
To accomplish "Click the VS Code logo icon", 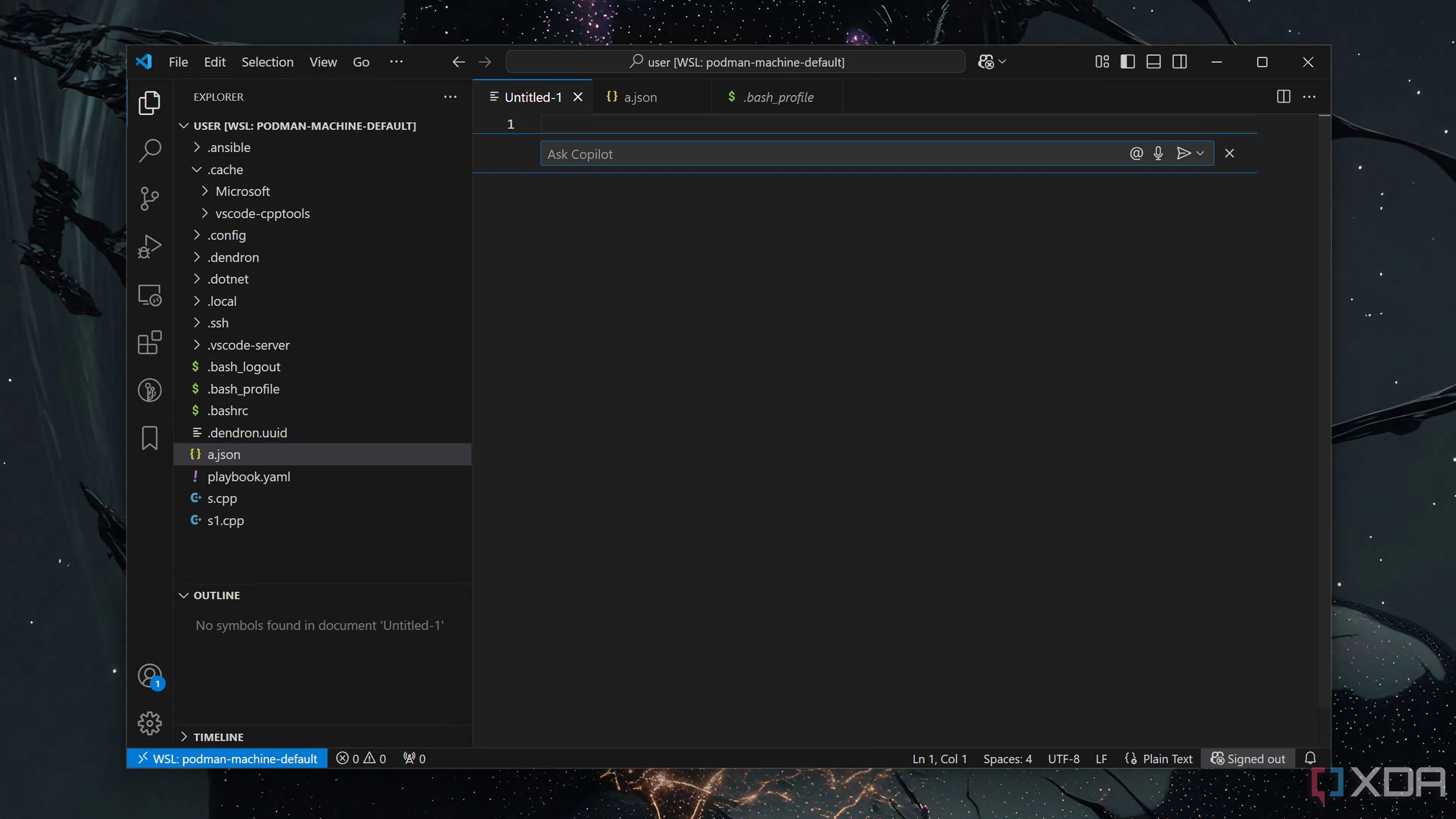I will [144, 61].
